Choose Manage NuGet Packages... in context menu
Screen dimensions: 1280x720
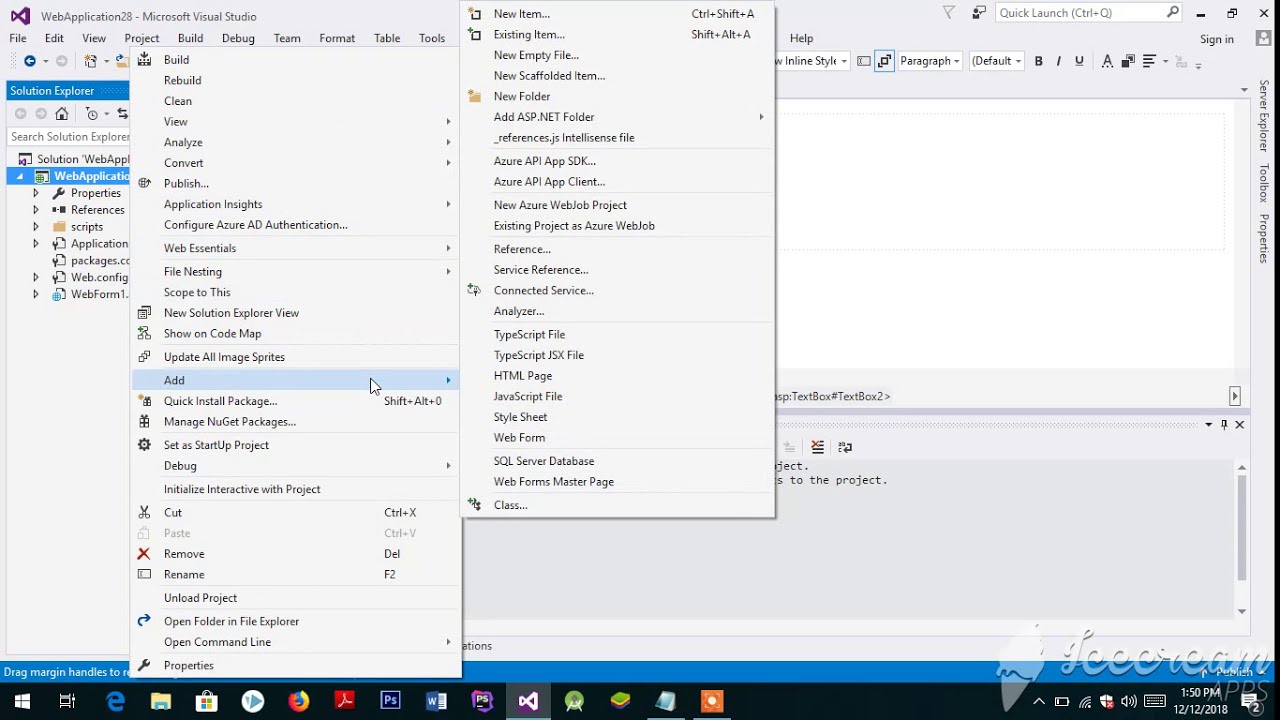(x=297, y=422)
